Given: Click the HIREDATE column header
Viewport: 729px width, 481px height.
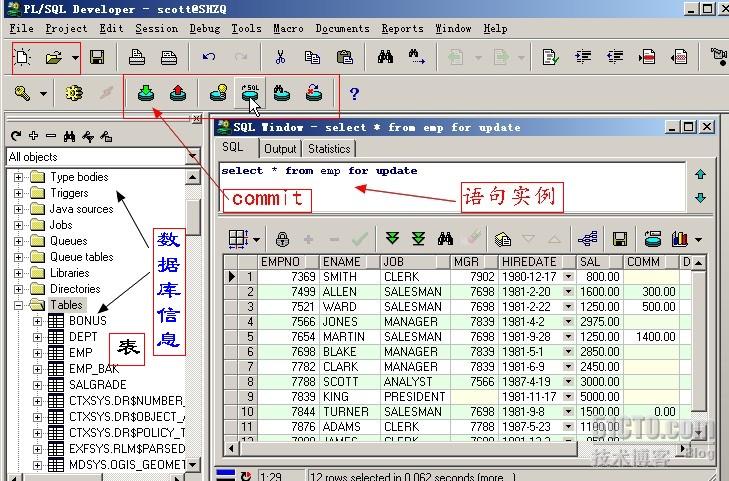Looking at the screenshot, I should [x=537, y=262].
